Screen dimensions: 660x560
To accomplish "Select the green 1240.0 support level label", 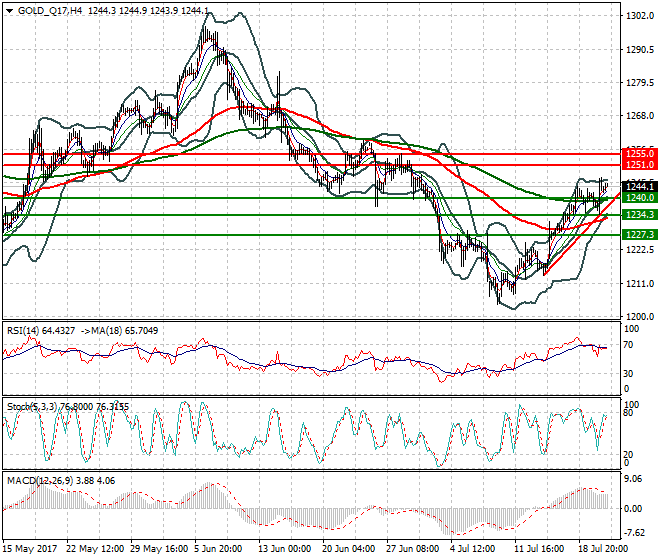I will click(x=640, y=197).
